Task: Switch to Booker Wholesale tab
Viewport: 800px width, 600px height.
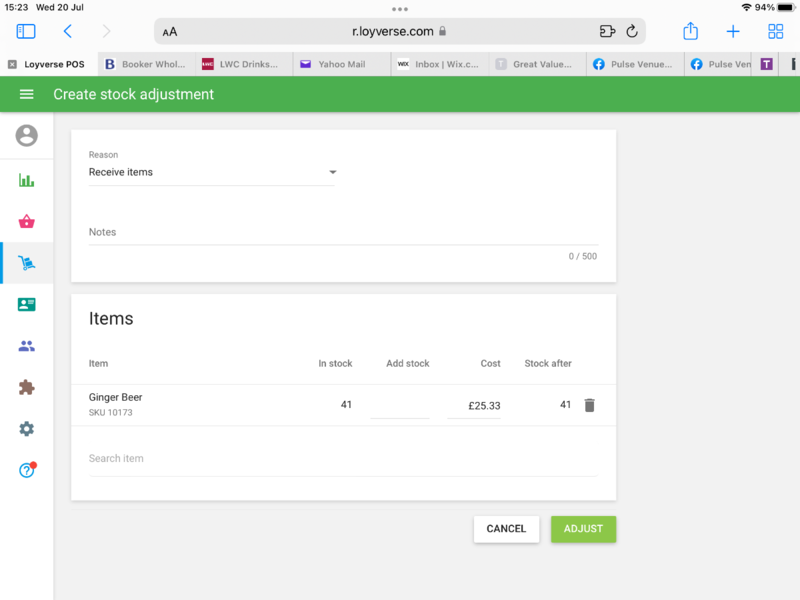Action: [x=146, y=64]
